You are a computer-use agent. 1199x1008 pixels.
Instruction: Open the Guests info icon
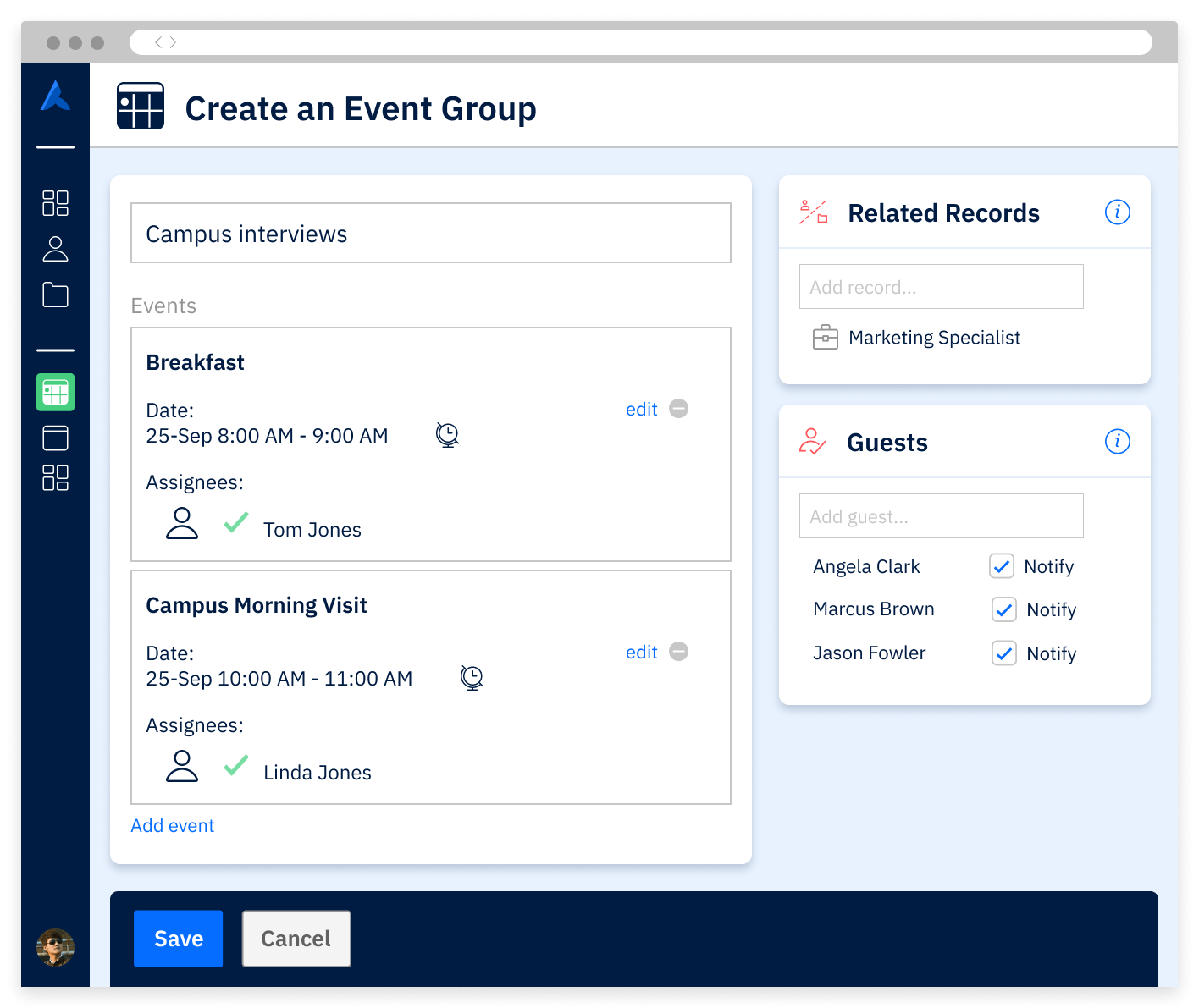1118,441
